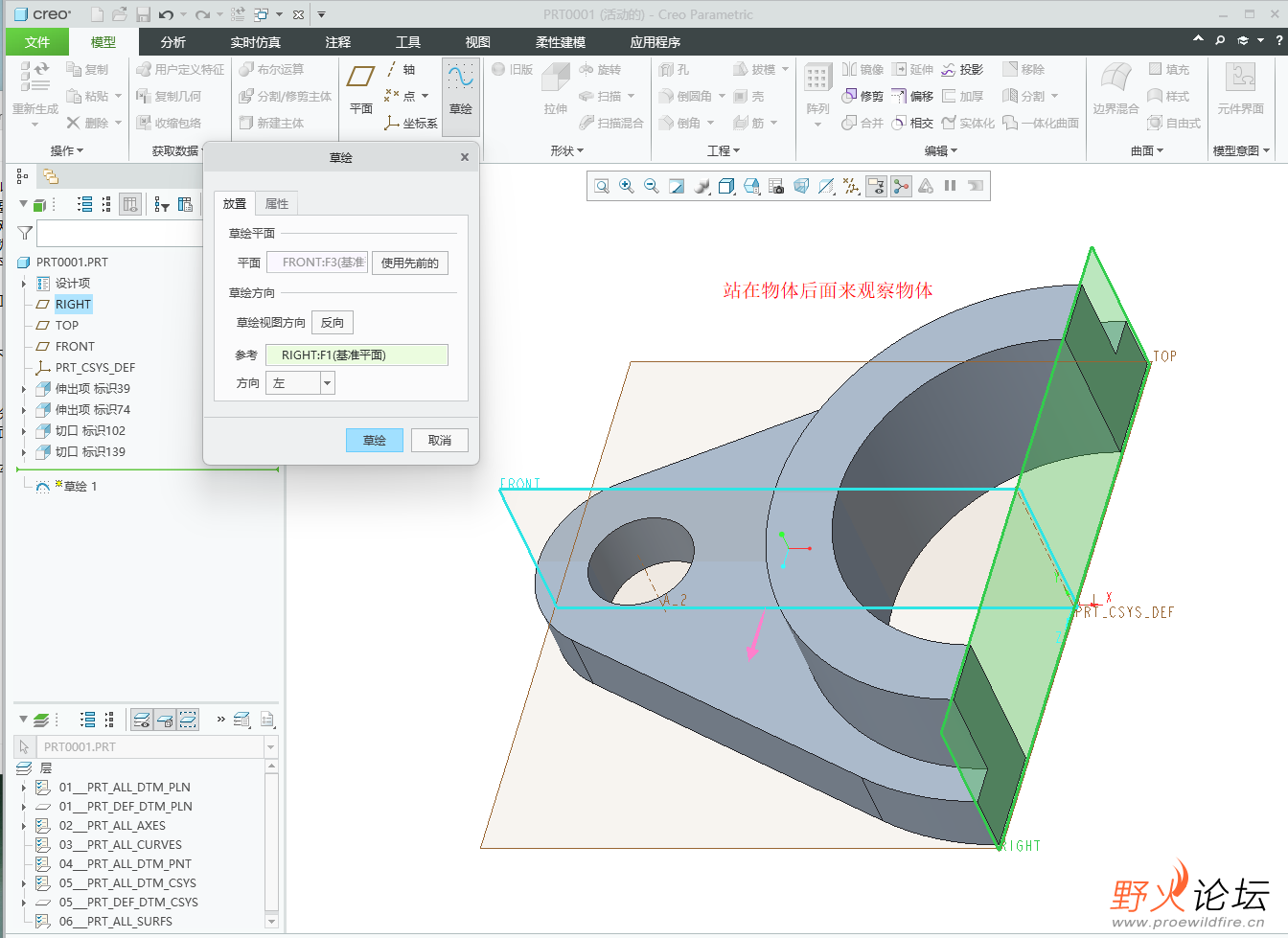This screenshot has height=938, width=1288.
Task: Click the Undo arrow in quick access toolbar
Action: 167,14
